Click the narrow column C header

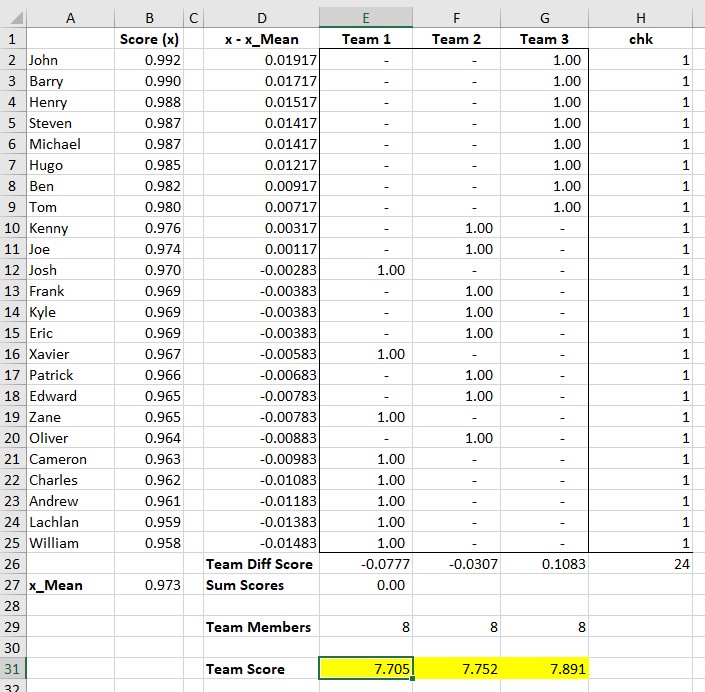(193, 17)
